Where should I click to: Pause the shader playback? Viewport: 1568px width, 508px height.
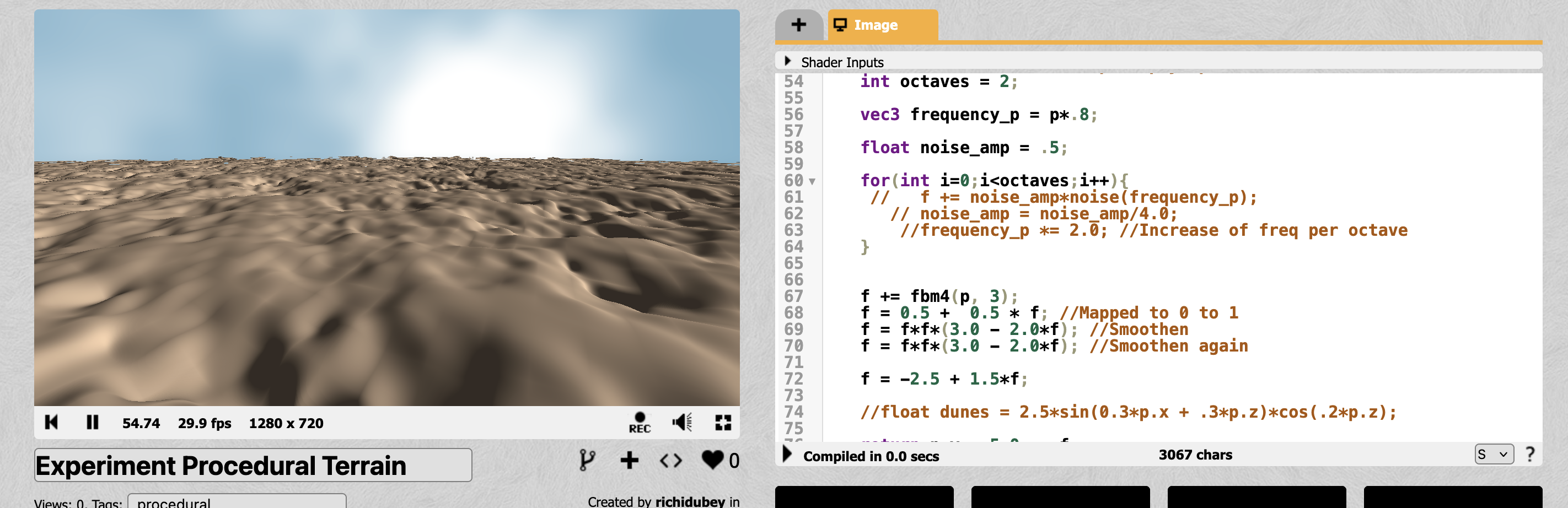[x=92, y=422]
